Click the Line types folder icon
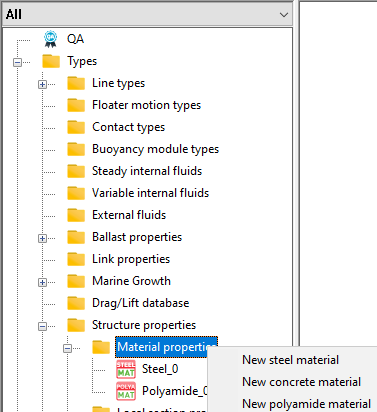 click(76, 83)
